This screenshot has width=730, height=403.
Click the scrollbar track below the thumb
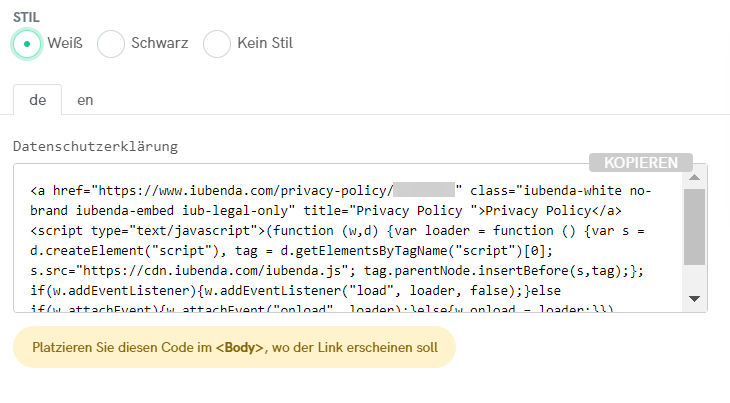[x=695, y=277]
